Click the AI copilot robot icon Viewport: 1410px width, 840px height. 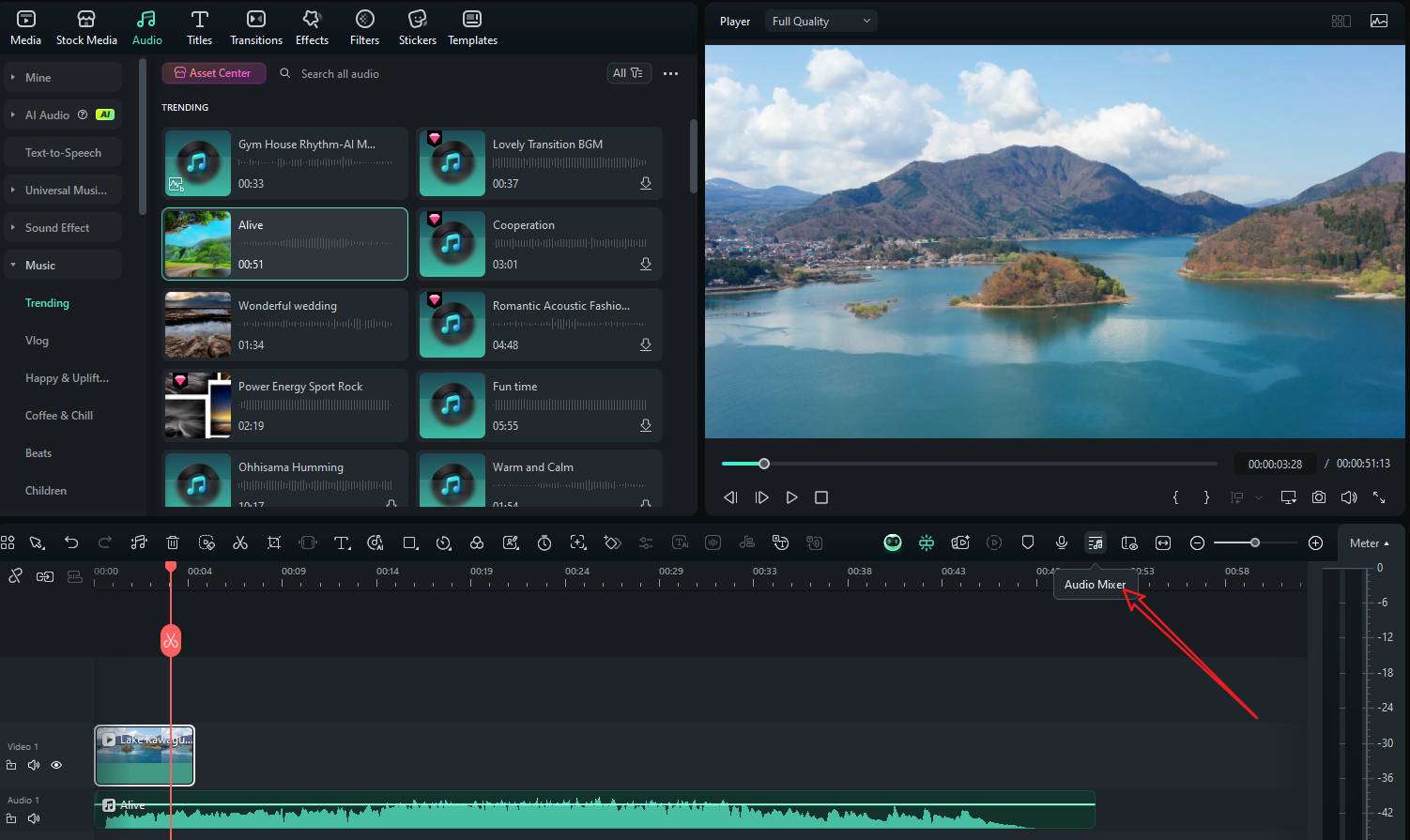[893, 542]
